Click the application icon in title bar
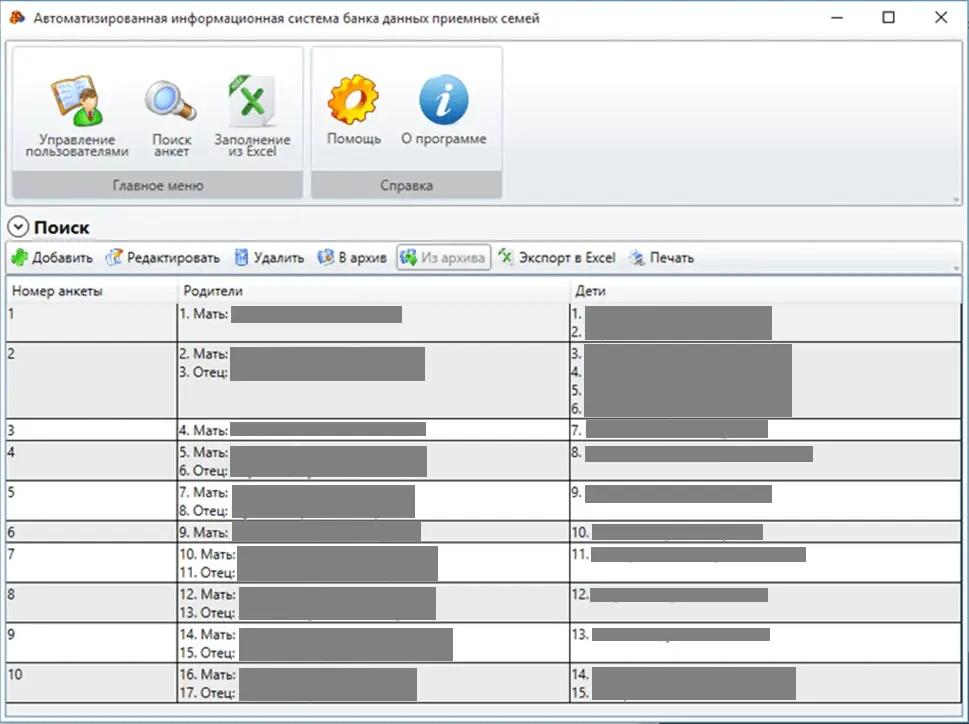This screenshot has width=969, height=724. 17,18
